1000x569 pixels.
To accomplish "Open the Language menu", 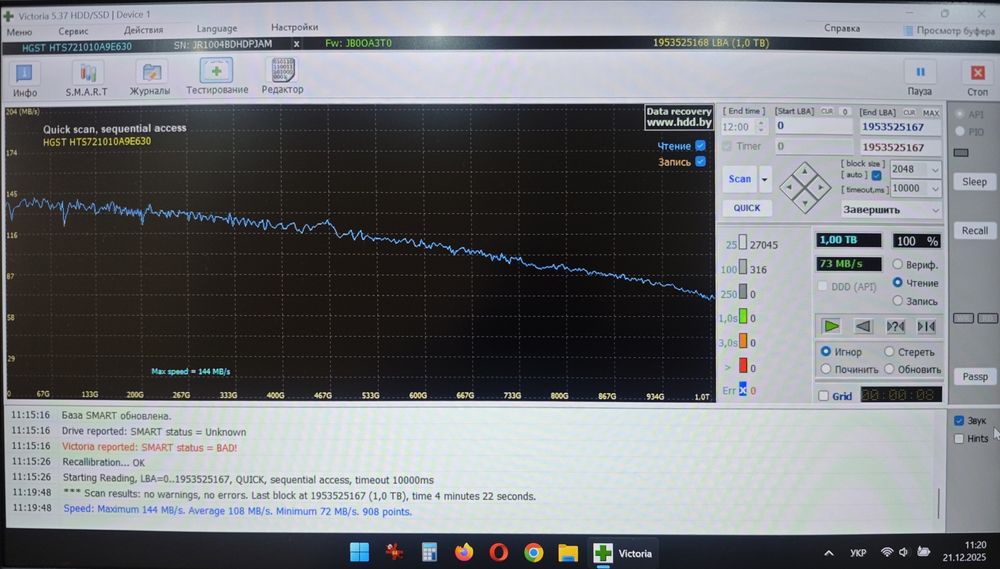I will pyautogui.click(x=217, y=28).
